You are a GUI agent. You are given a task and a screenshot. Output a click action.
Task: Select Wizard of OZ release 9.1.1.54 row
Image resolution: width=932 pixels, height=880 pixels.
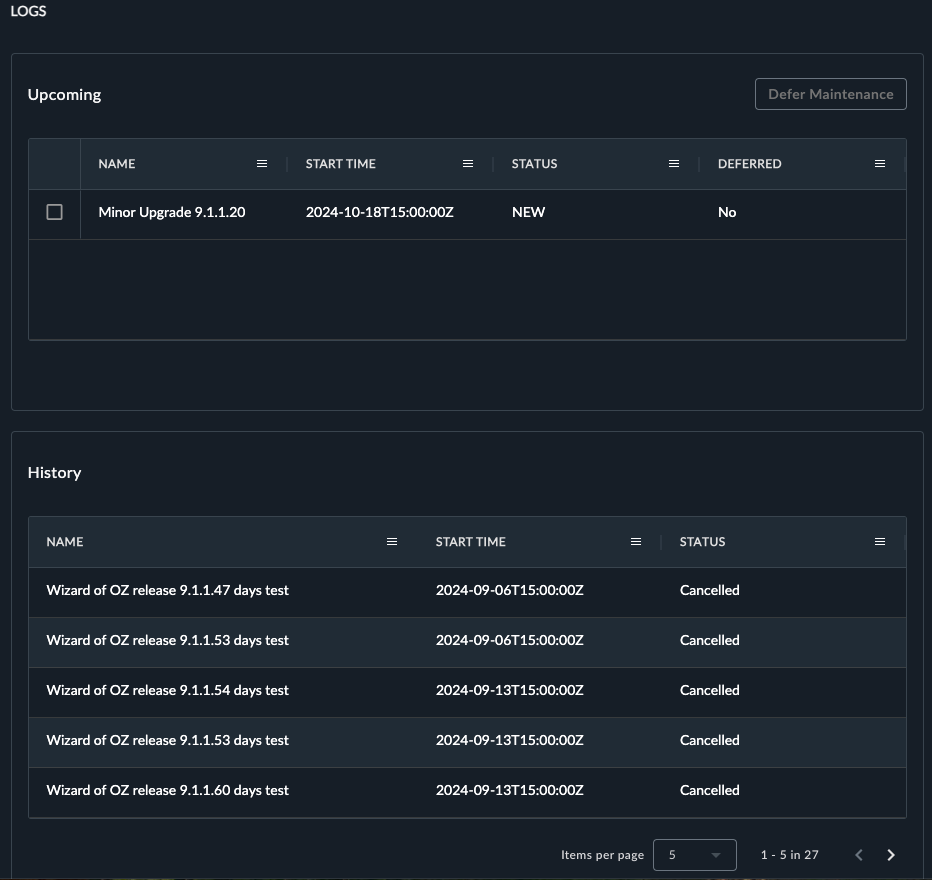point(467,692)
